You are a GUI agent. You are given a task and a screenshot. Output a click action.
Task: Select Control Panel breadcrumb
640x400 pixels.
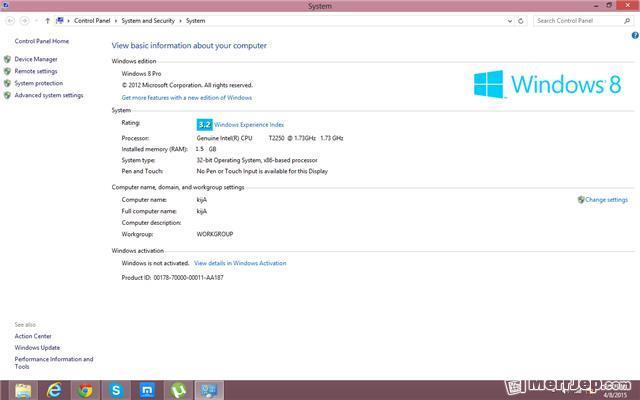[92, 20]
